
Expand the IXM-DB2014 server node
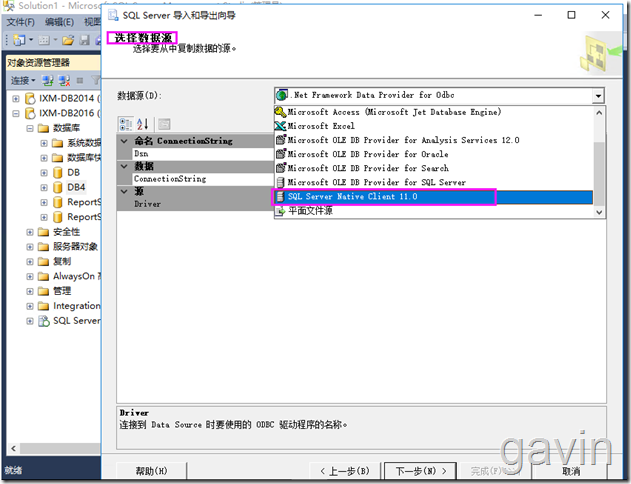pyautogui.click(x=16, y=99)
